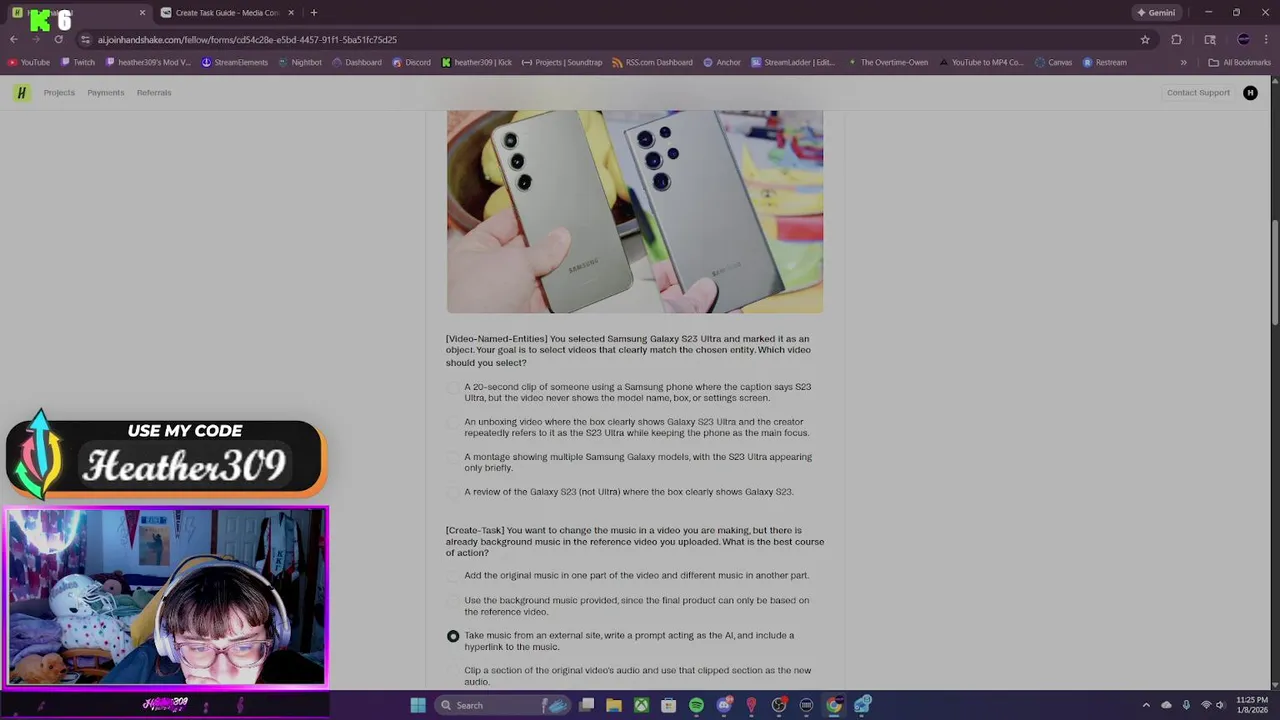Open Spotify from the taskbar
1280x720 pixels.
[696, 705]
